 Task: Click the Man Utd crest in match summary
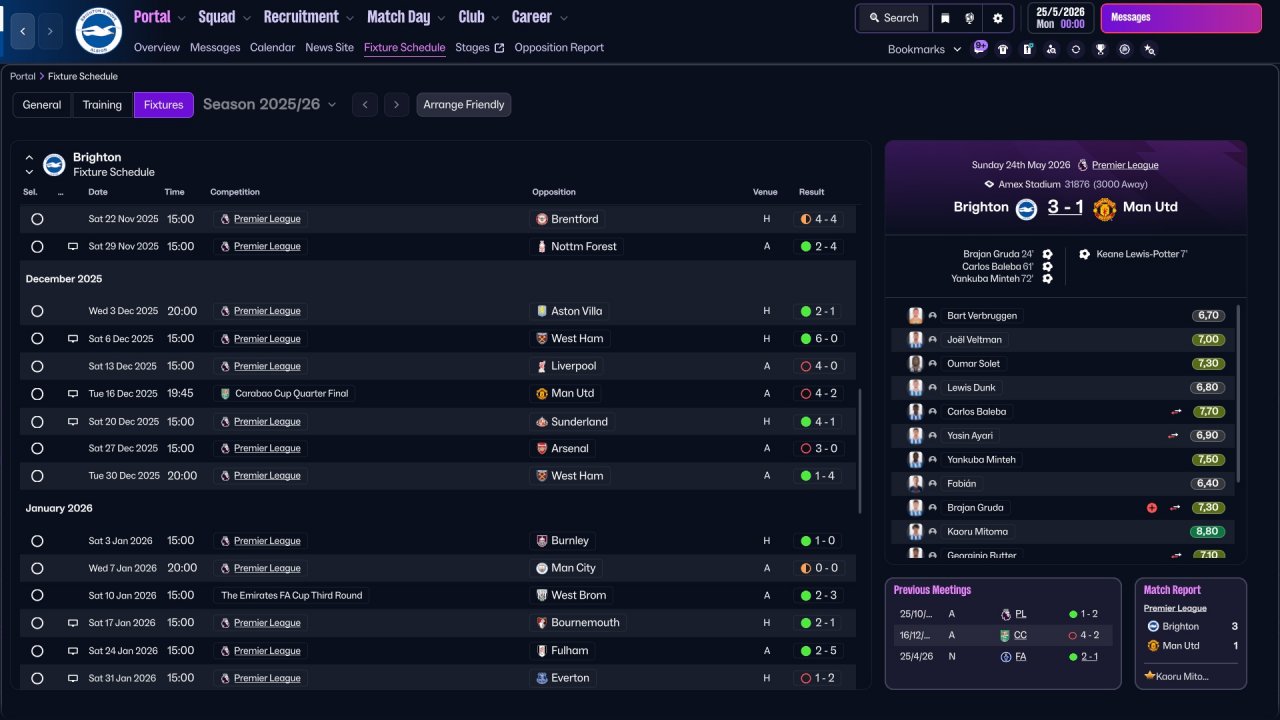coord(1104,208)
